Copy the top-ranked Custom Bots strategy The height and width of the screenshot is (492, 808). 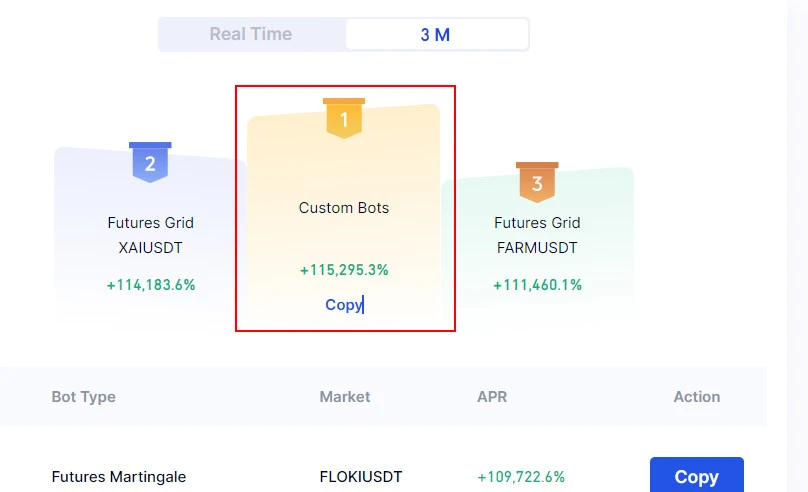344,304
